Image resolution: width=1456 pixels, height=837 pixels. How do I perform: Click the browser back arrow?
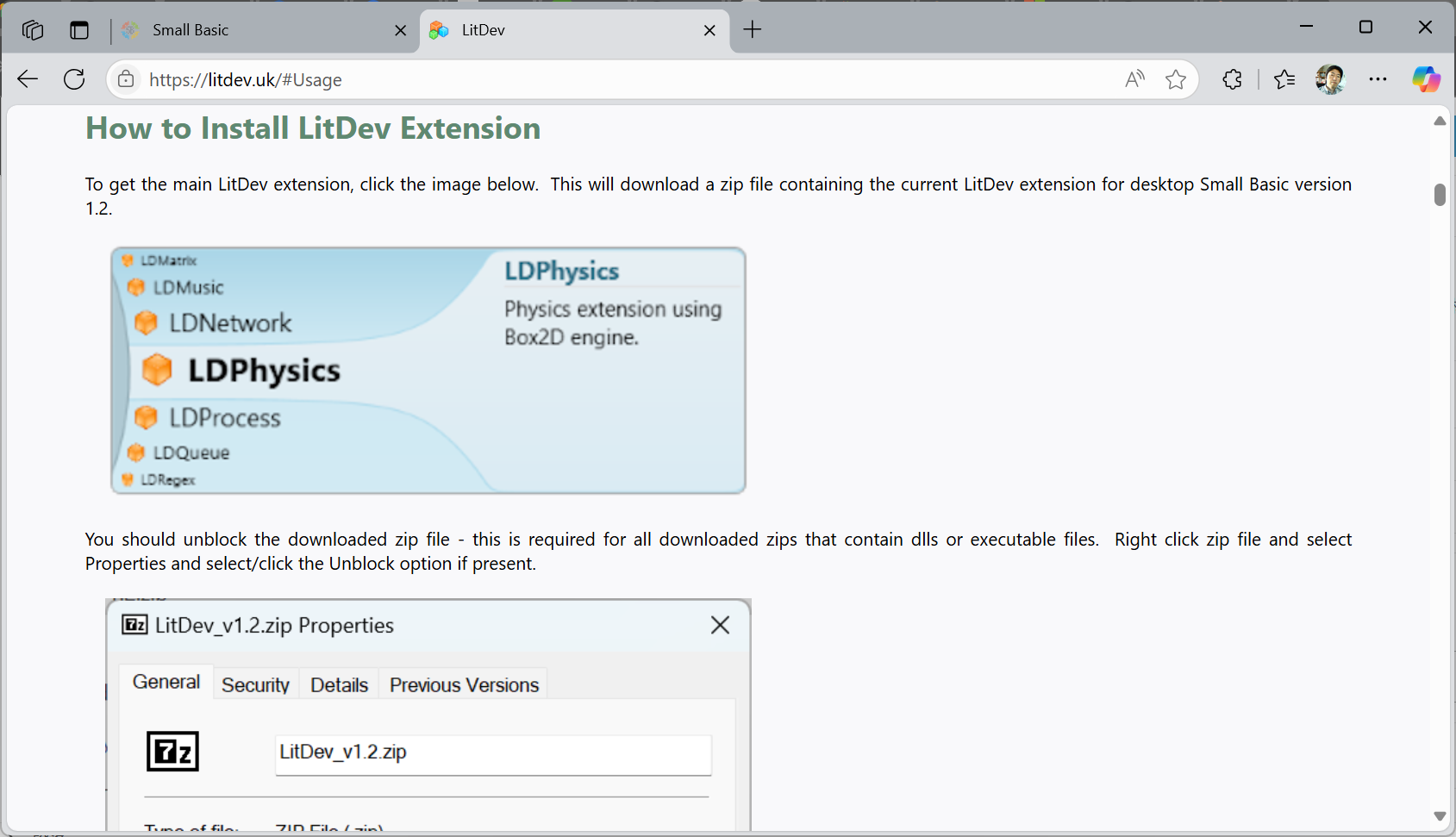point(28,79)
